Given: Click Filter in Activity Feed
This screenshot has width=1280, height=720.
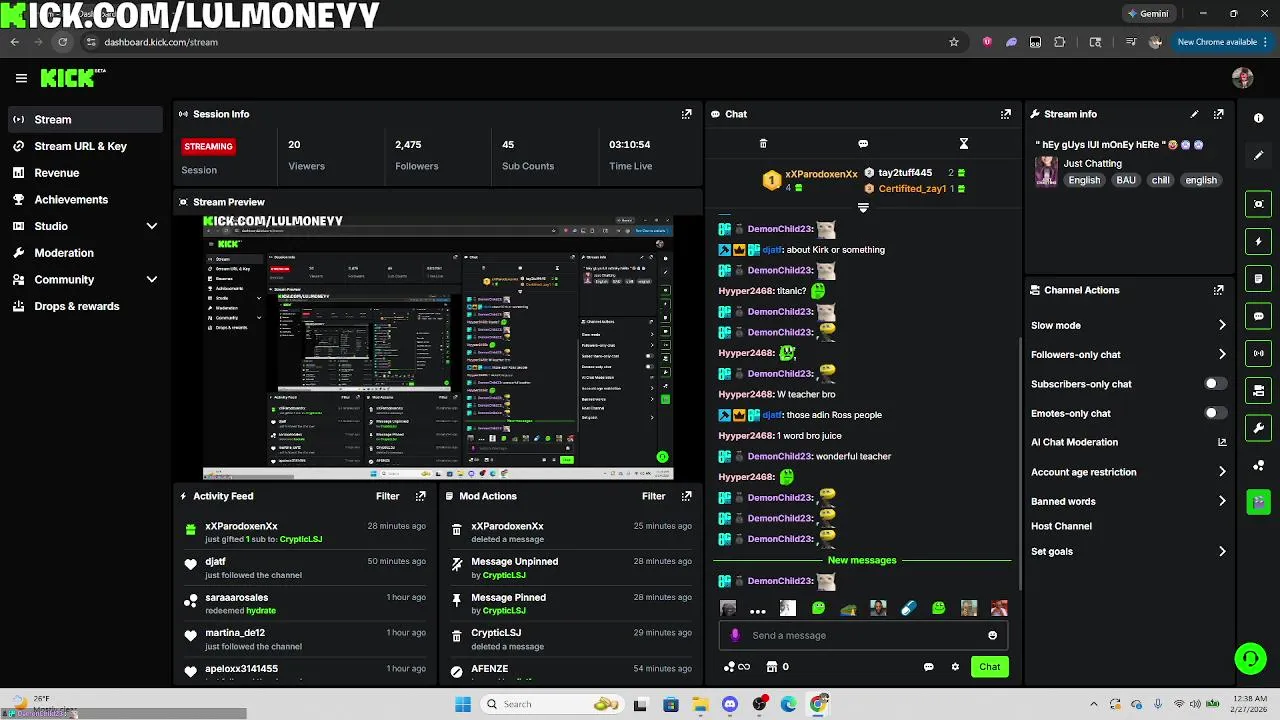Looking at the screenshot, I should pos(387,496).
